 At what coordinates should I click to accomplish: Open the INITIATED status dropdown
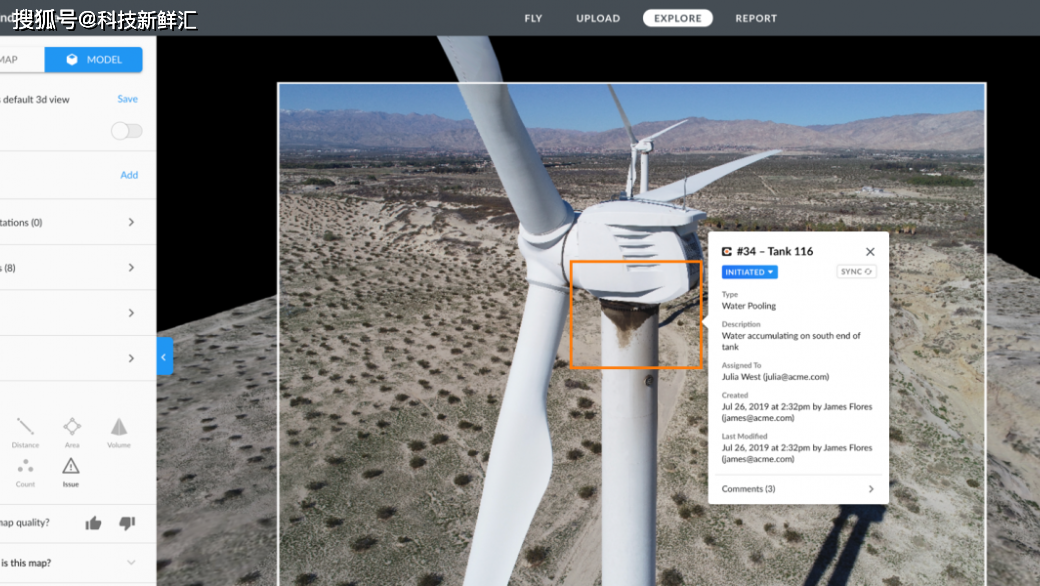click(749, 272)
